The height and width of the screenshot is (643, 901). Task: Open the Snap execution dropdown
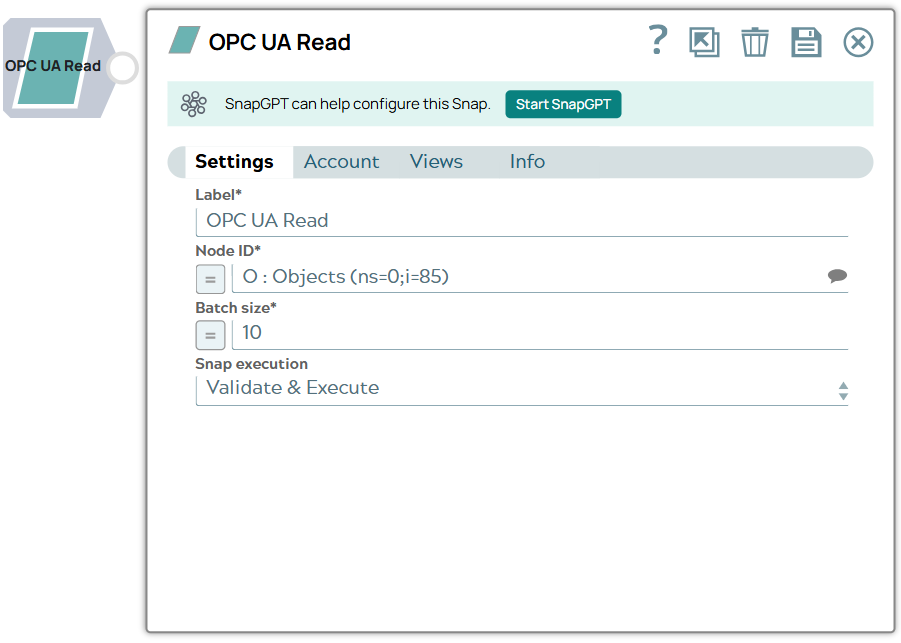point(843,388)
